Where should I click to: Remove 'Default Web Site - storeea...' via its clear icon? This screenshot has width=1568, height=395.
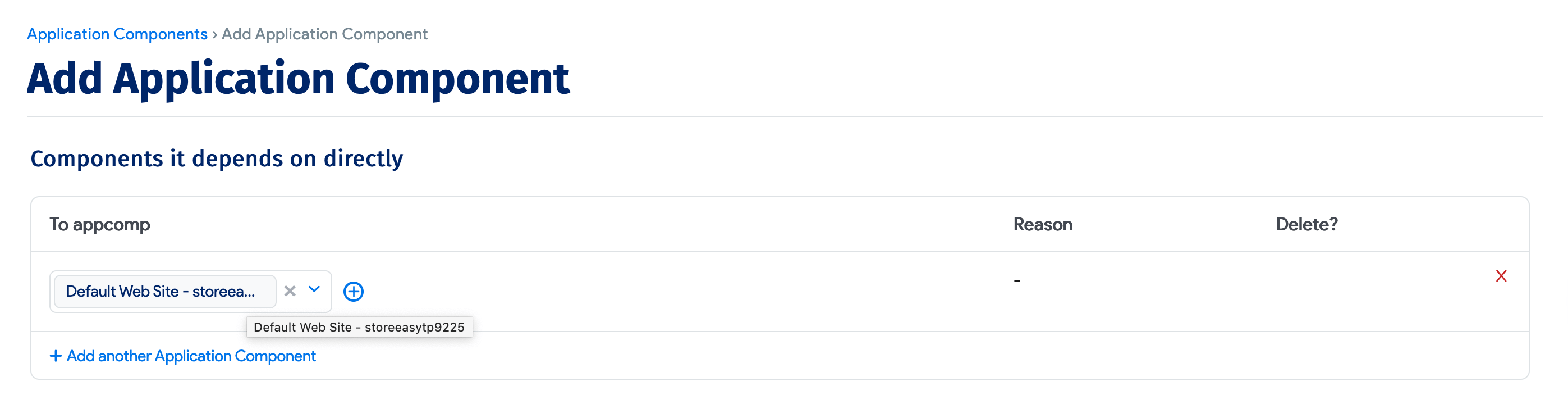[289, 290]
